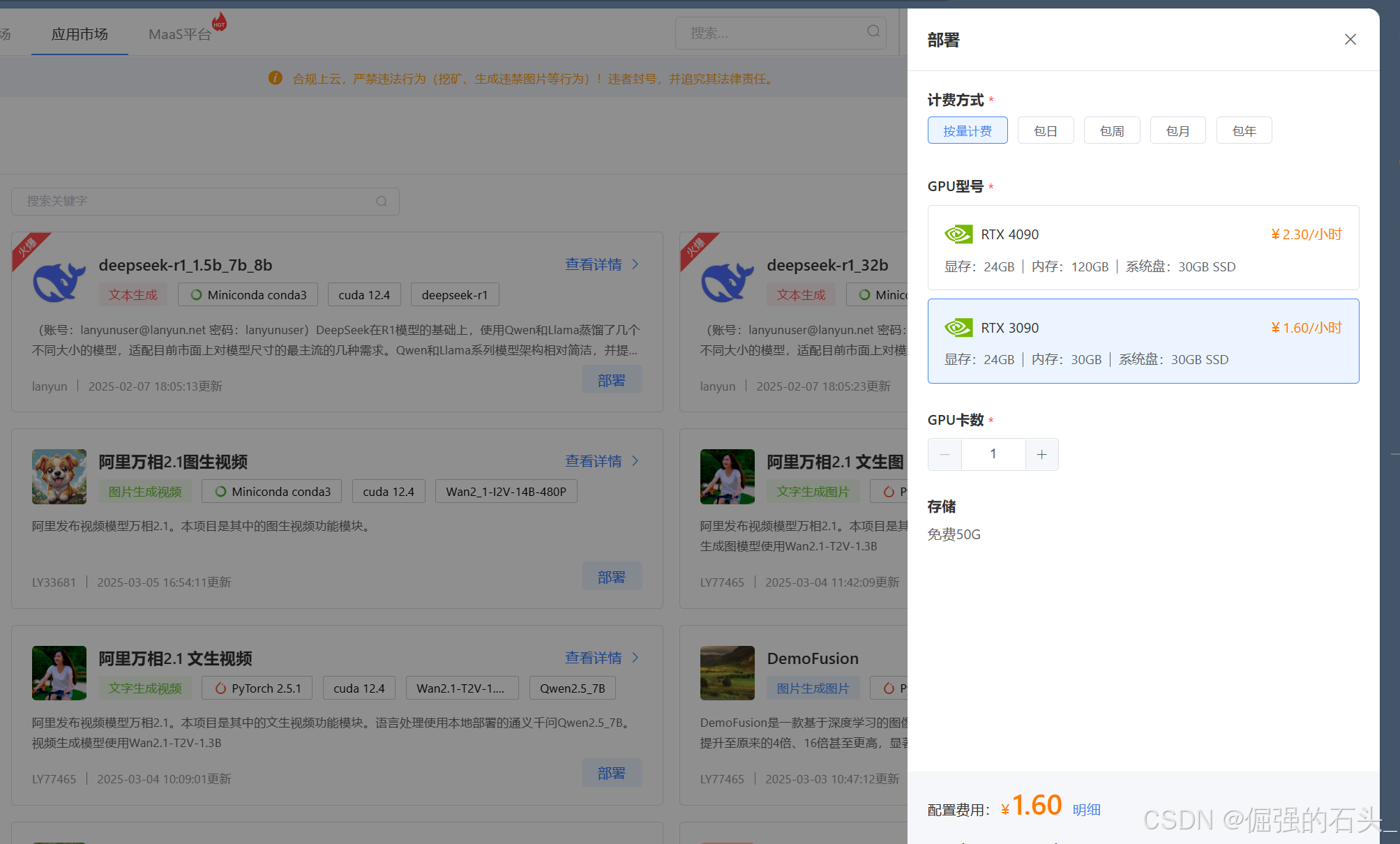The width and height of the screenshot is (1400, 844).
Task: Switch to 应用市场 tab
Action: (x=80, y=34)
